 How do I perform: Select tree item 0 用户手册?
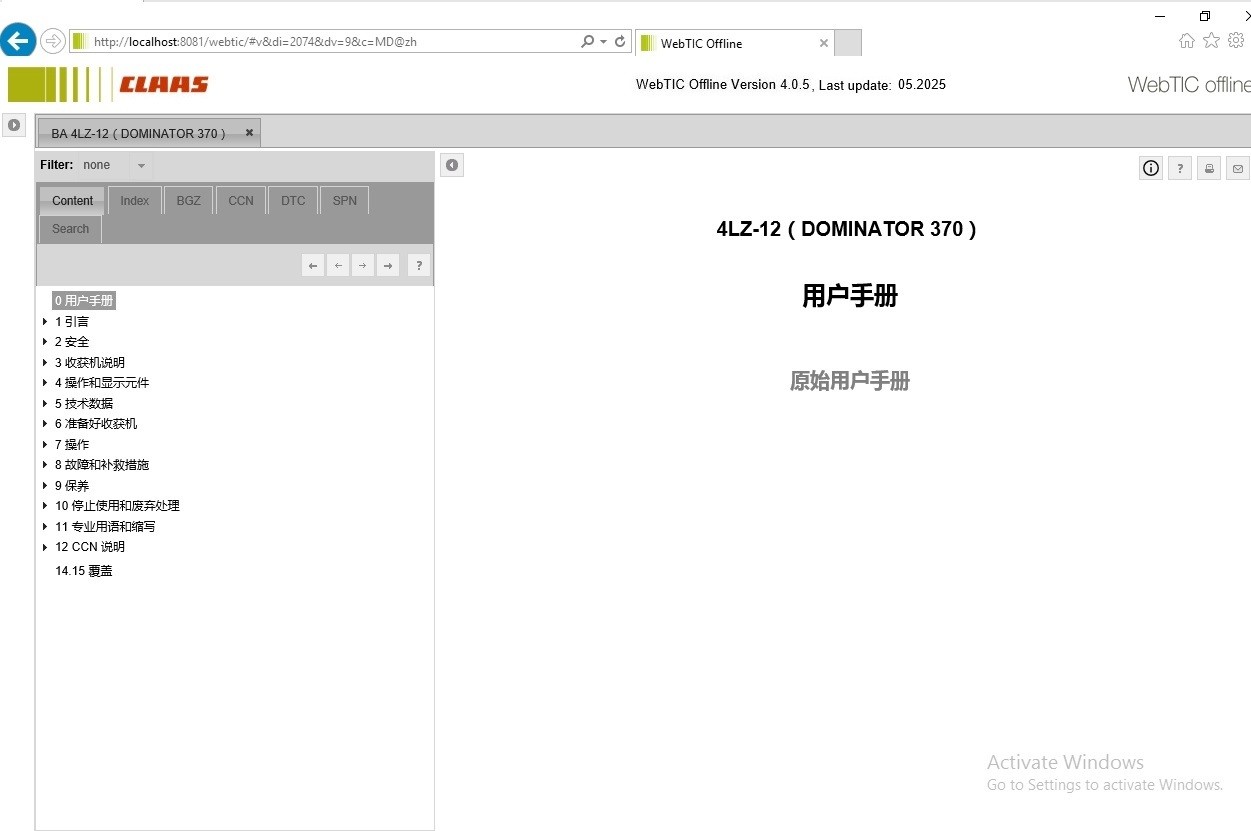[84, 301]
